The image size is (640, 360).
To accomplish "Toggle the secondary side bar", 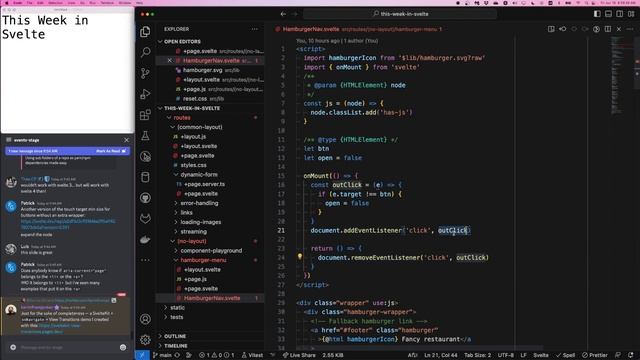I will click(x=620, y=14).
